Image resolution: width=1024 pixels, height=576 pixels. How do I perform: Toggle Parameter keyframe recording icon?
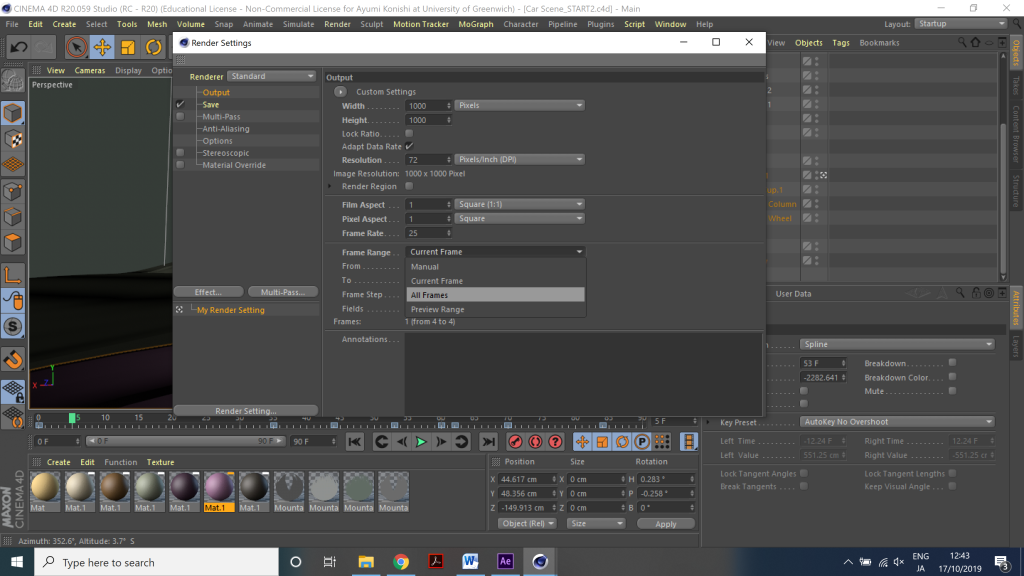(643, 442)
